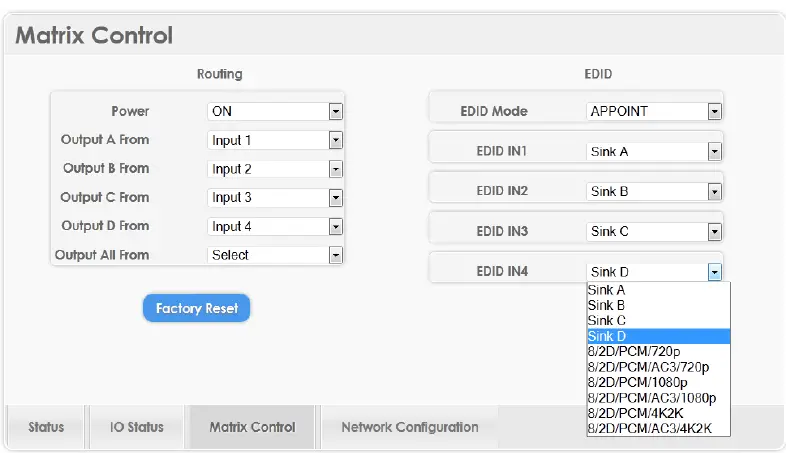Expand the EDID IN1 dropdown
This screenshot has width=786, height=453.
pos(654,151)
